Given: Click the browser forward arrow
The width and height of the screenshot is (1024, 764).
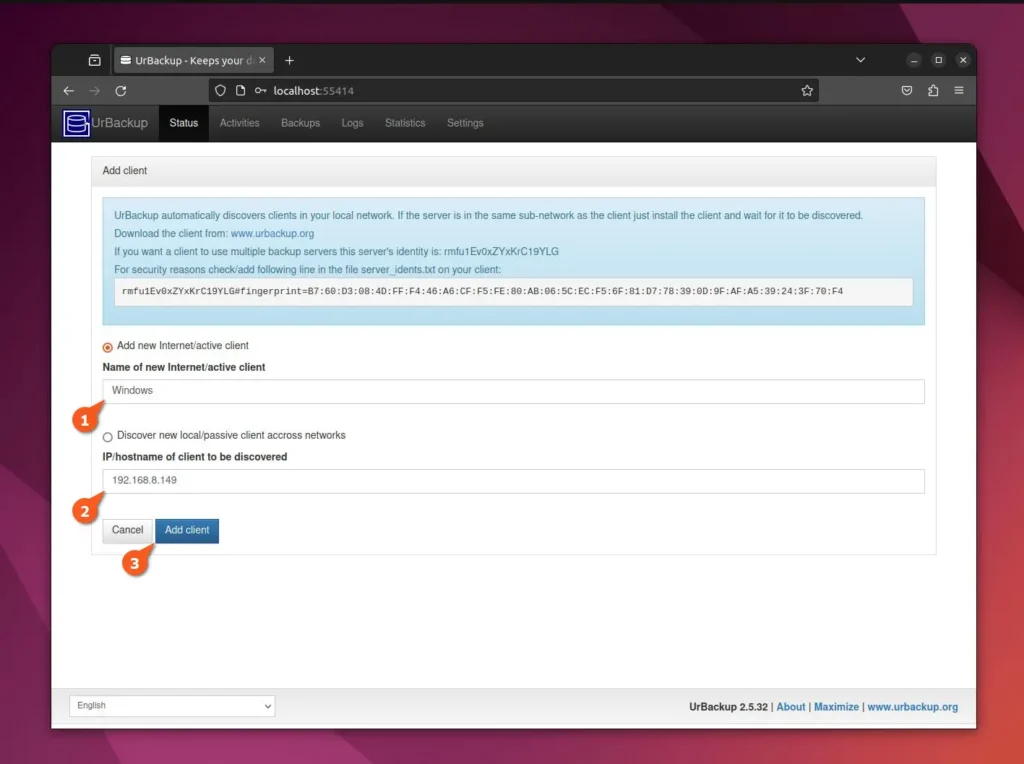Looking at the screenshot, I should [x=95, y=91].
